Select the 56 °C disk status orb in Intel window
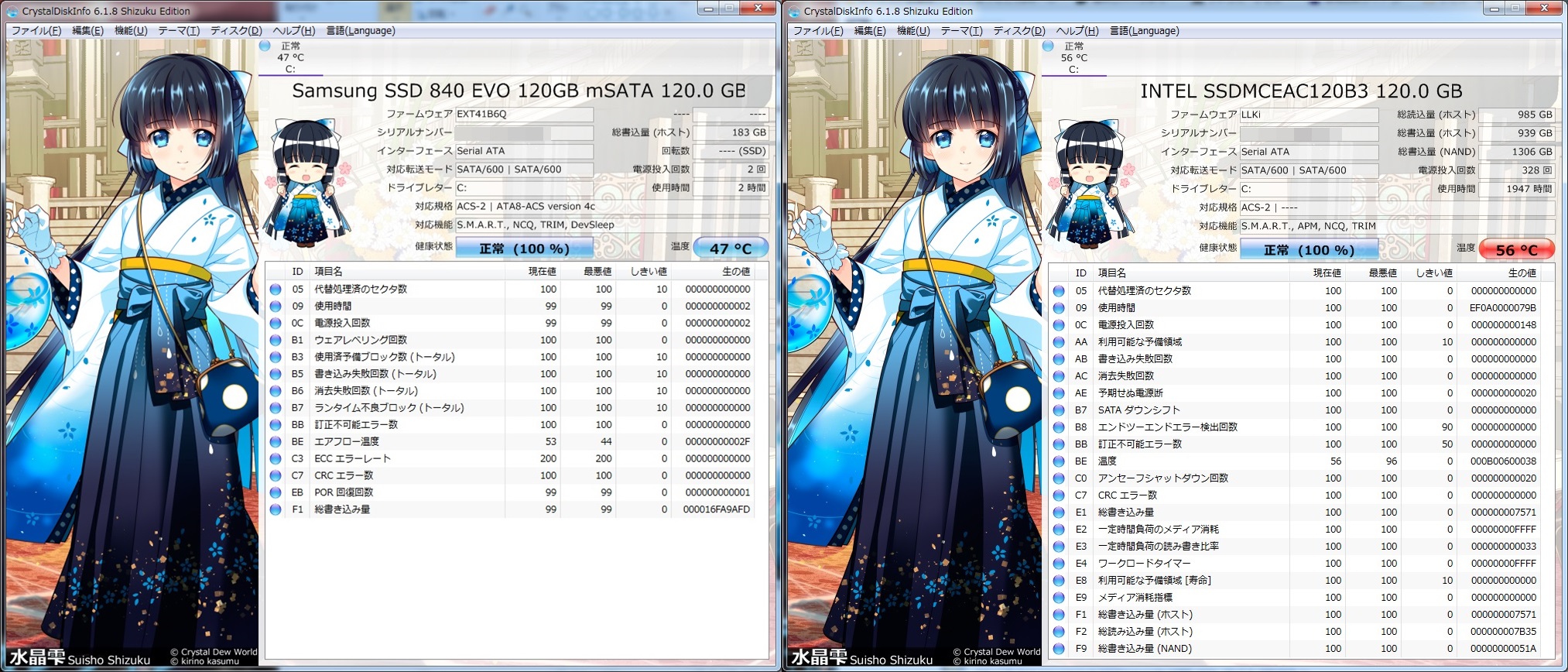Image resolution: width=1568 pixels, height=672 pixels. (1048, 46)
